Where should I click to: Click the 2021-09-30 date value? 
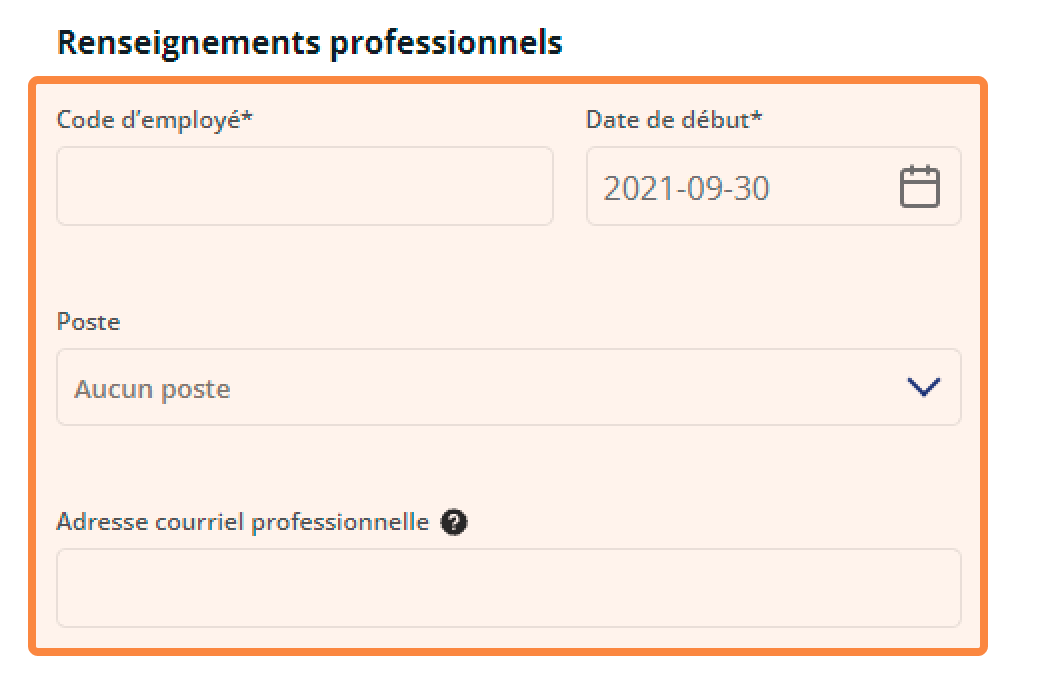pos(686,188)
